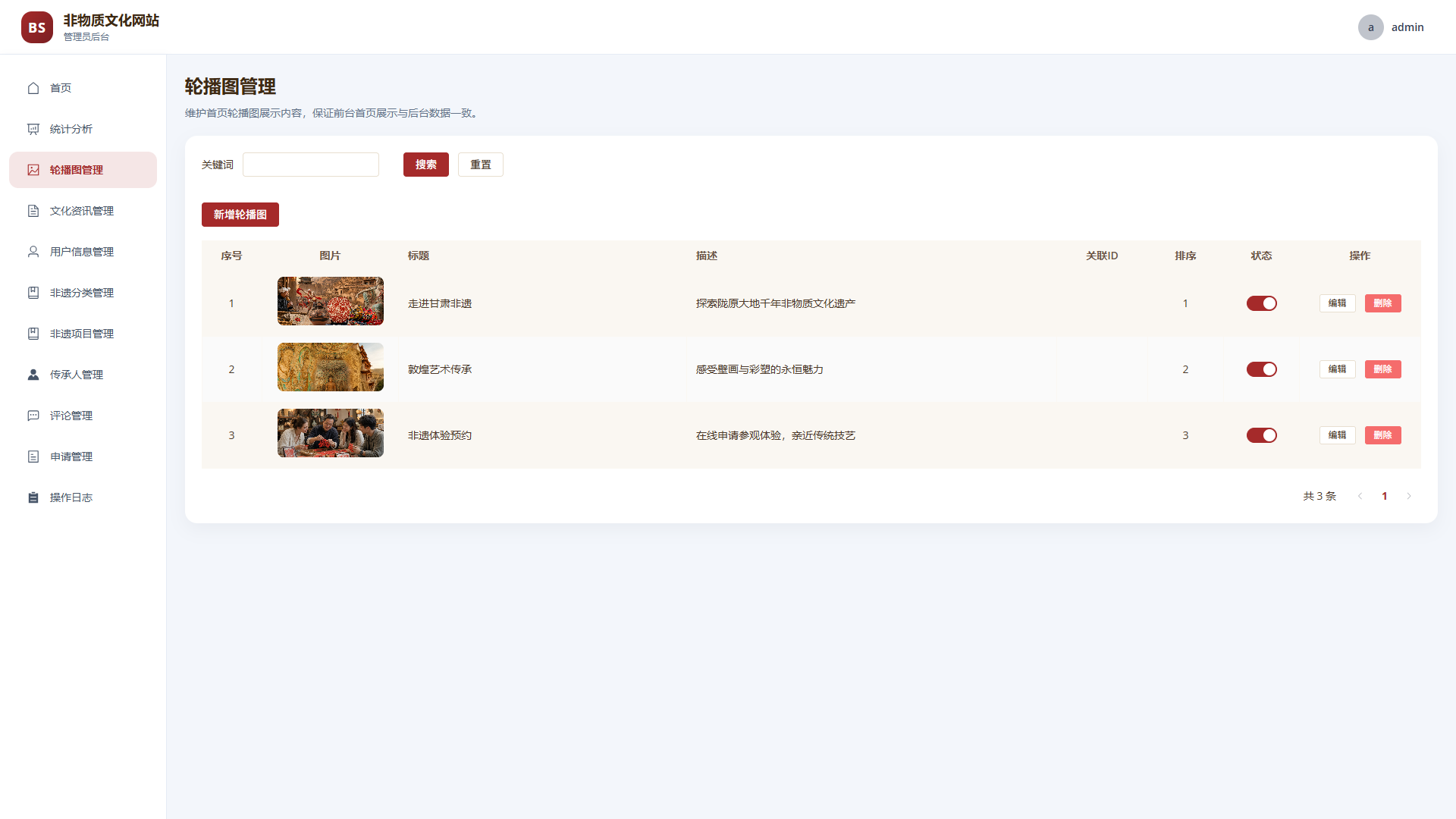Open thumbnail image of 非遗体验预约

[x=331, y=433]
